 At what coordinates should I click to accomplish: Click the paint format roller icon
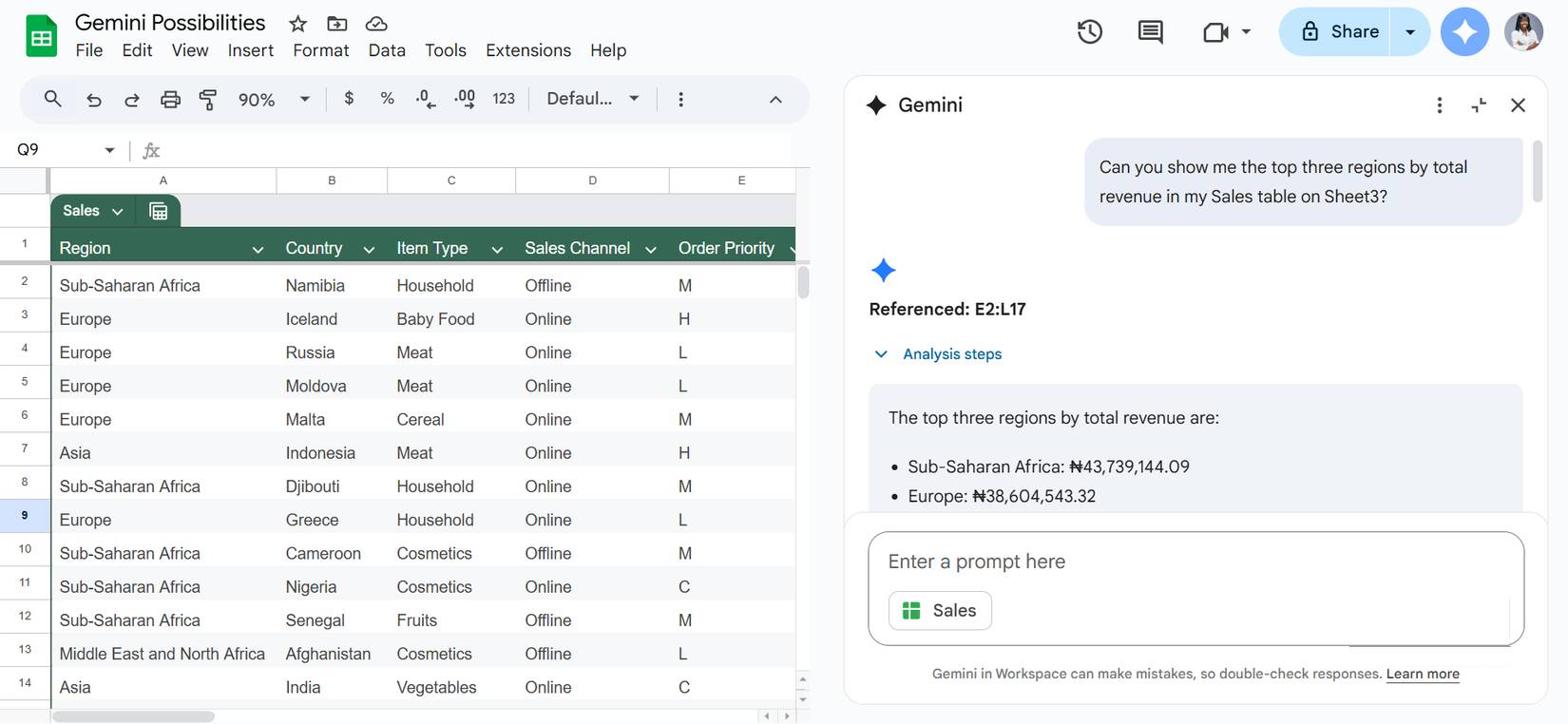point(208,99)
